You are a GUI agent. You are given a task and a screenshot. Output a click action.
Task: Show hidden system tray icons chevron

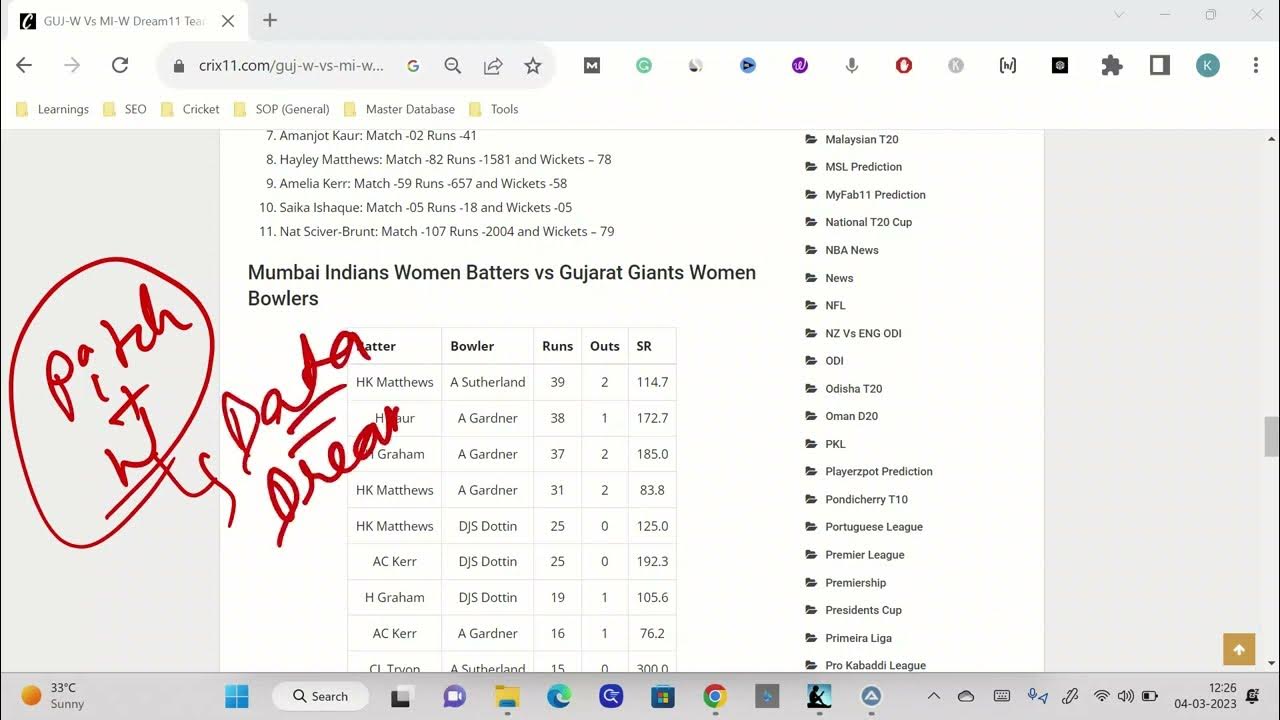tap(934, 696)
